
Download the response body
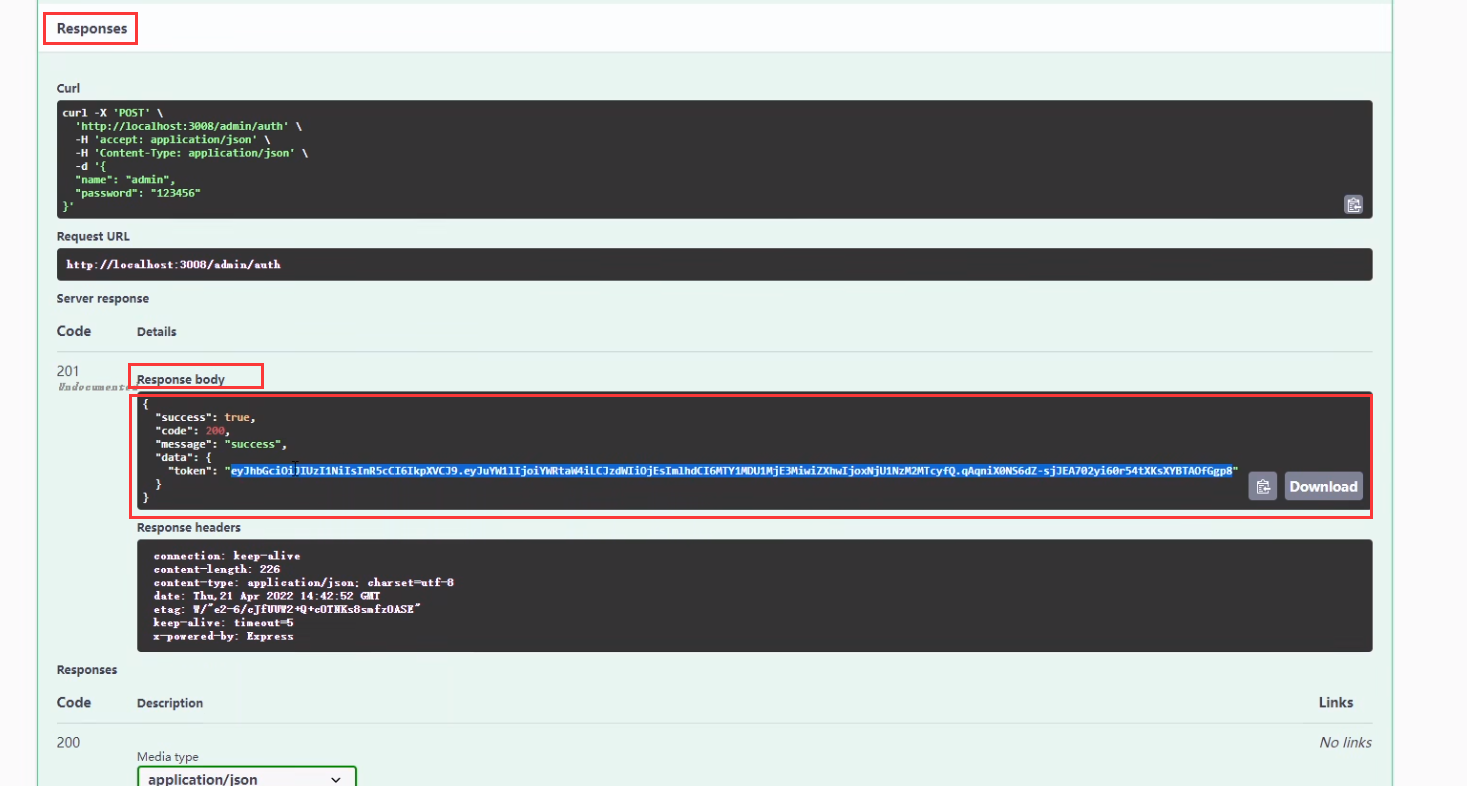(1323, 486)
